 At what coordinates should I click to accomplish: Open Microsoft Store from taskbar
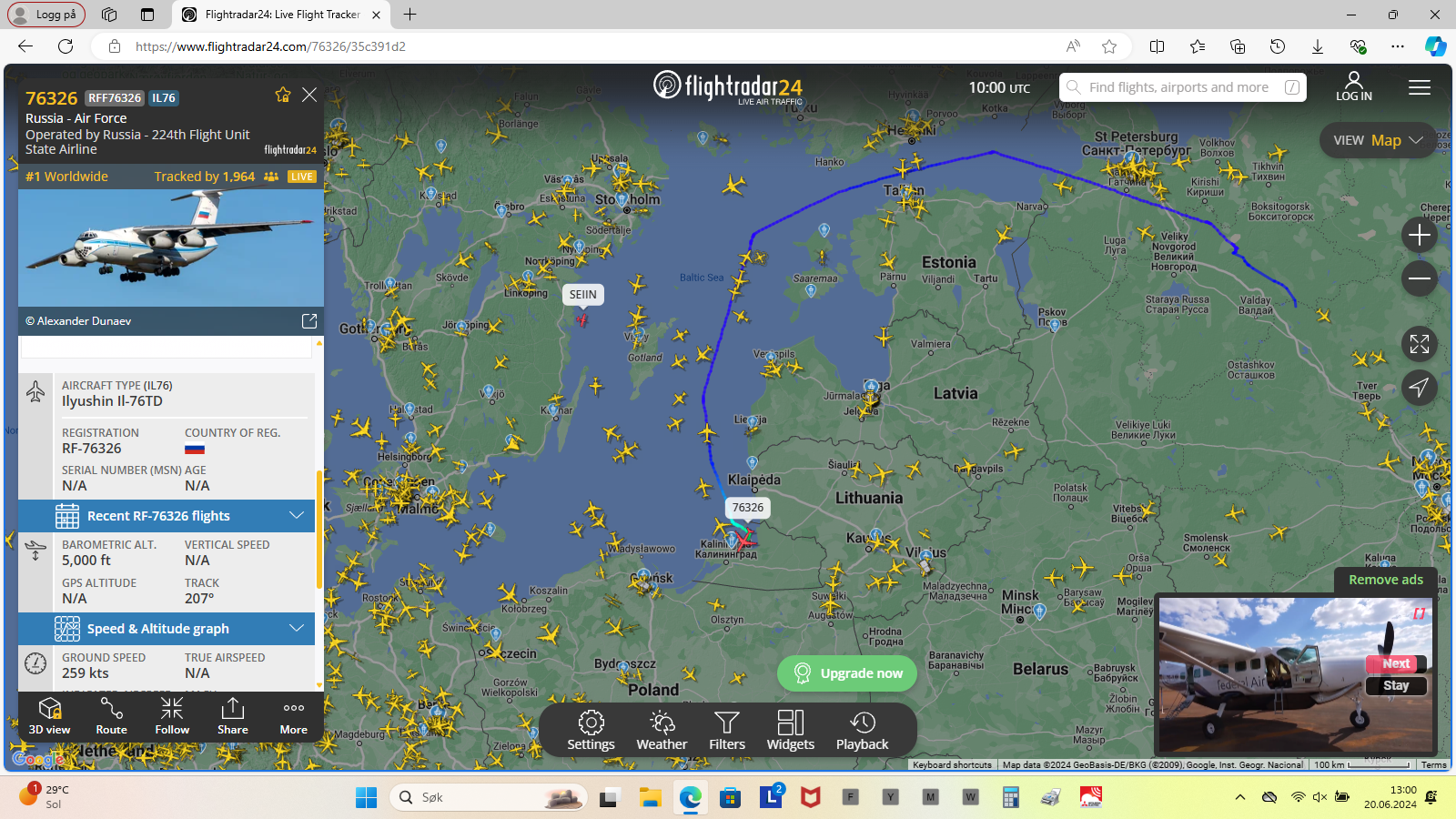[x=730, y=797]
